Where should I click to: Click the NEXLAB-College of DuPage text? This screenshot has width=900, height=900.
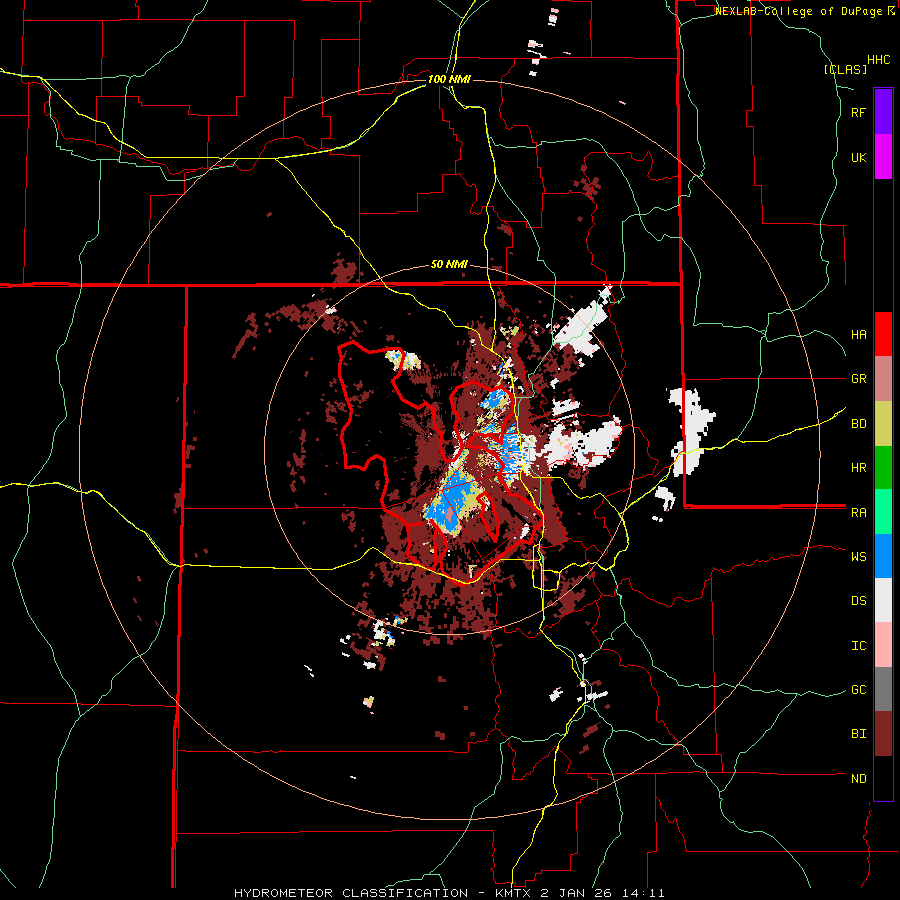pos(799,11)
